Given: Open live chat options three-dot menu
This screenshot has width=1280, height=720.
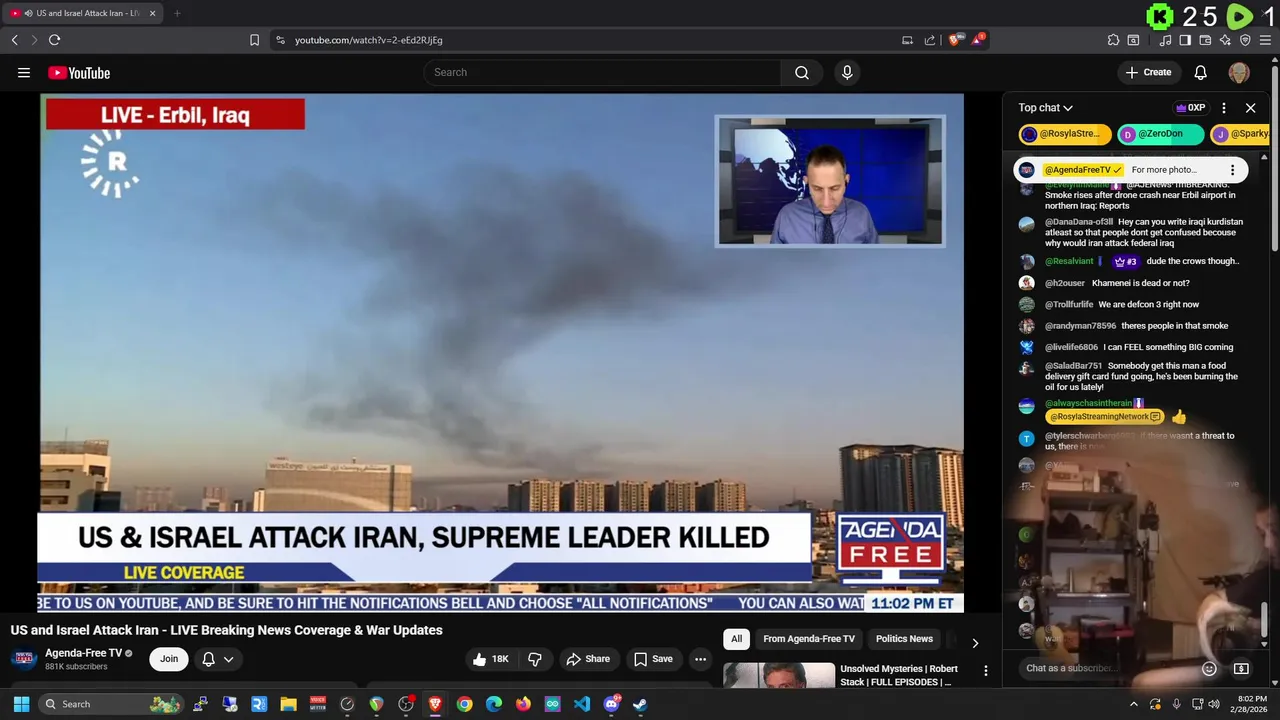Looking at the screenshot, I should [1224, 108].
